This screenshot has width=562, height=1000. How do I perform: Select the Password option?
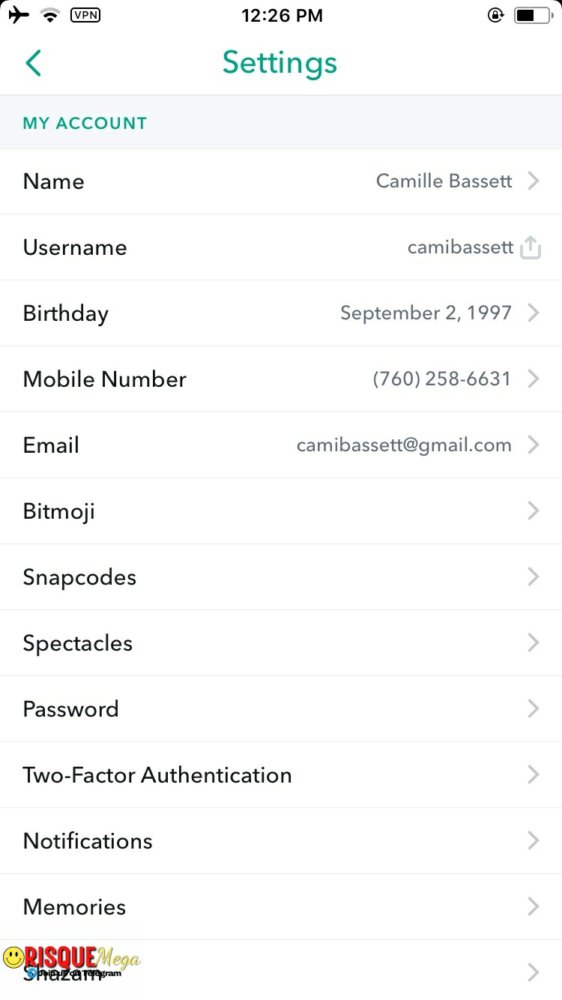point(281,709)
